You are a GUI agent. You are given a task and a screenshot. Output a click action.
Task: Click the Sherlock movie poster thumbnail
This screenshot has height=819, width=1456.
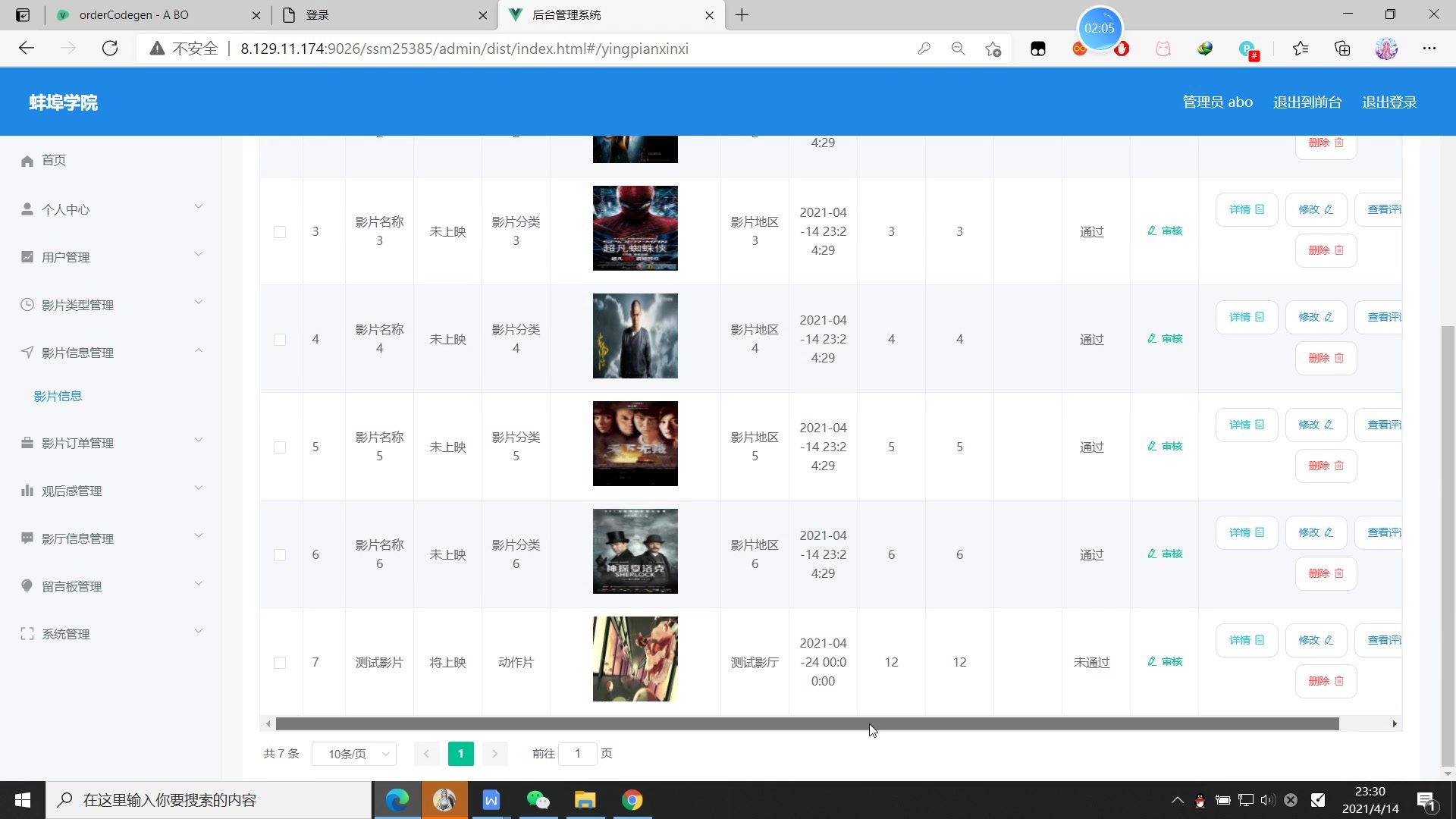635,551
